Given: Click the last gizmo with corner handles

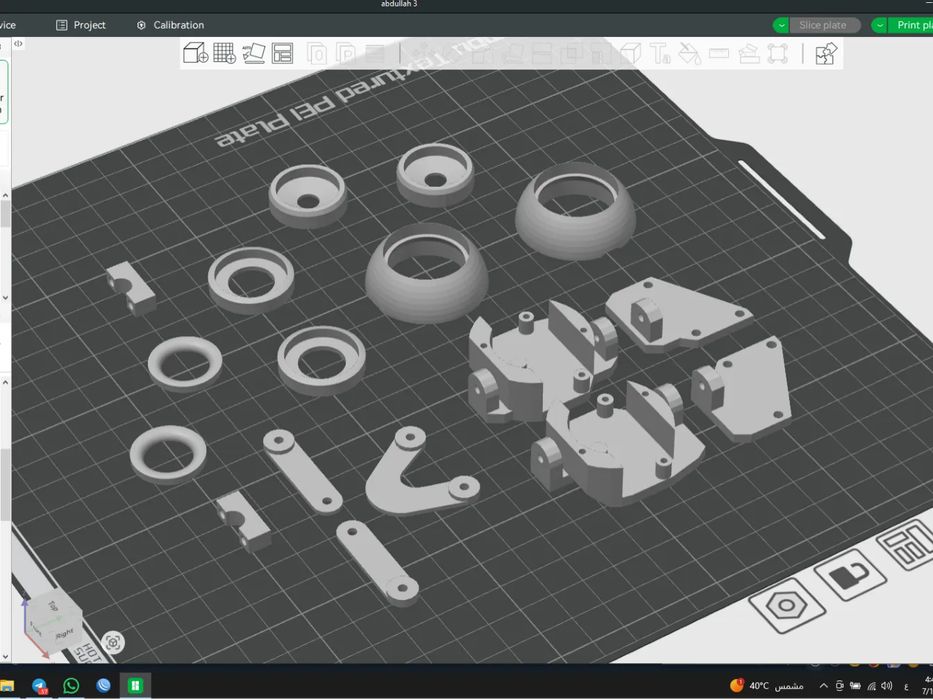Looking at the screenshot, I should click(x=778, y=54).
